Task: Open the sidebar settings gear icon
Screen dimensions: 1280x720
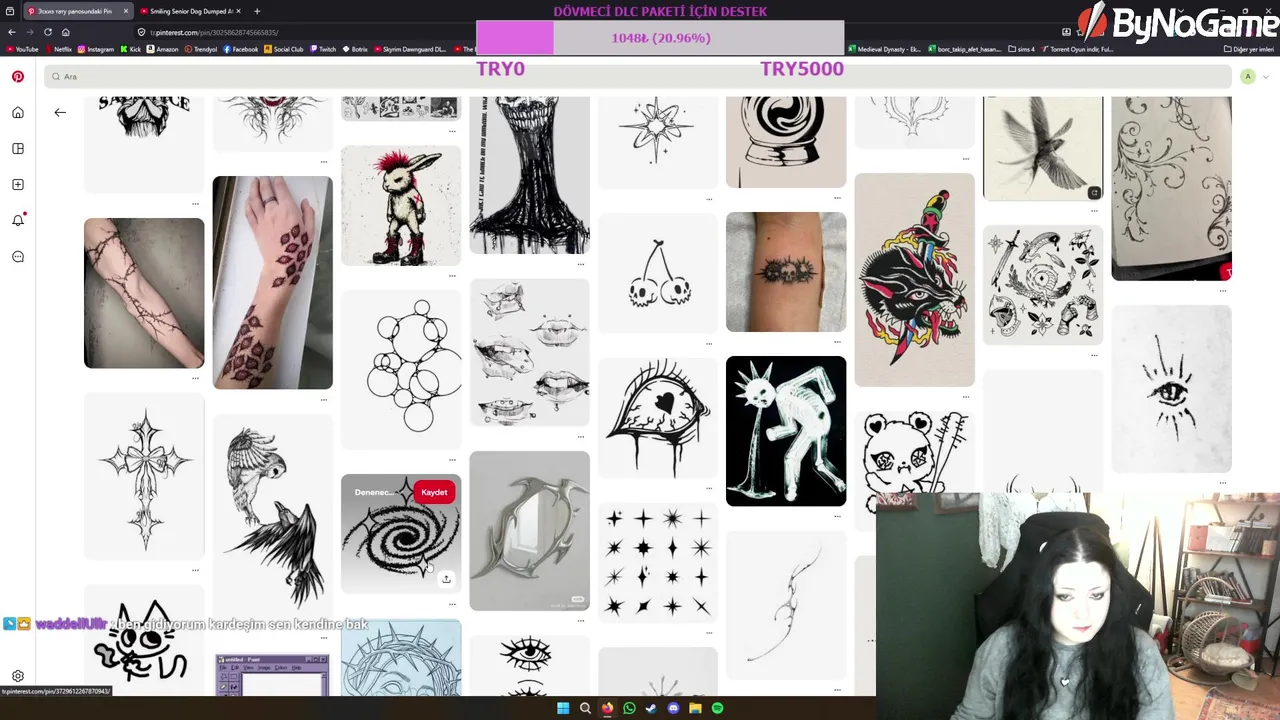Action: click(18, 676)
